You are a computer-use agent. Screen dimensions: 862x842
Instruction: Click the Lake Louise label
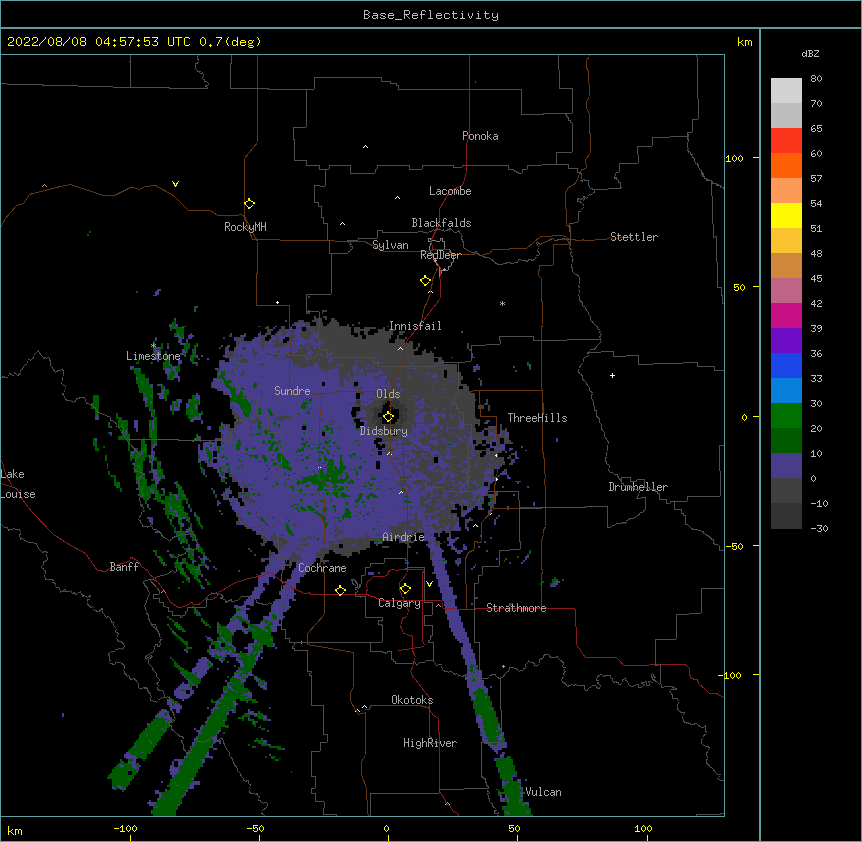pos(18,484)
